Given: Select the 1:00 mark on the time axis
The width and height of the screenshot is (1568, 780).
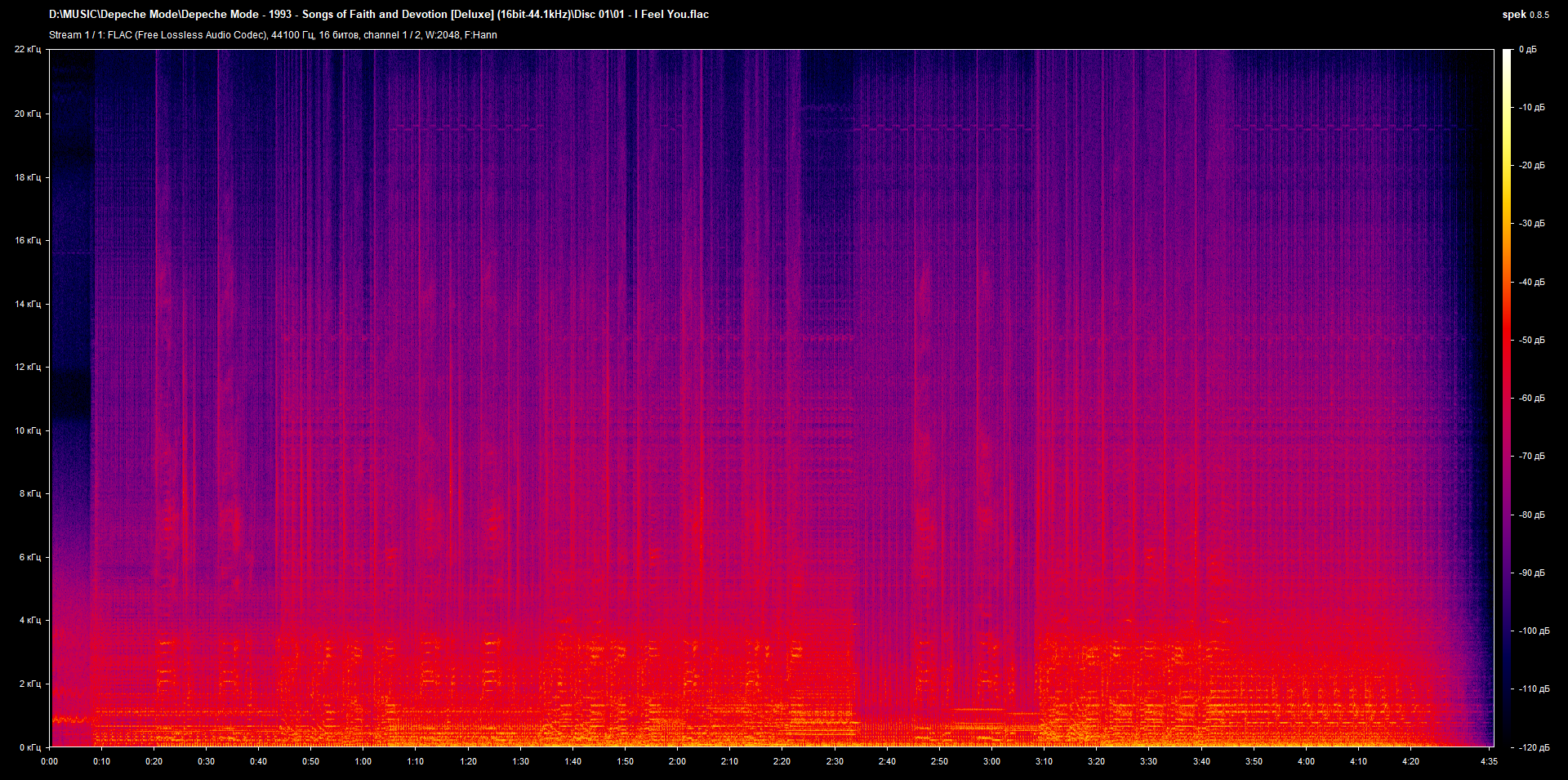Looking at the screenshot, I should click(363, 761).
